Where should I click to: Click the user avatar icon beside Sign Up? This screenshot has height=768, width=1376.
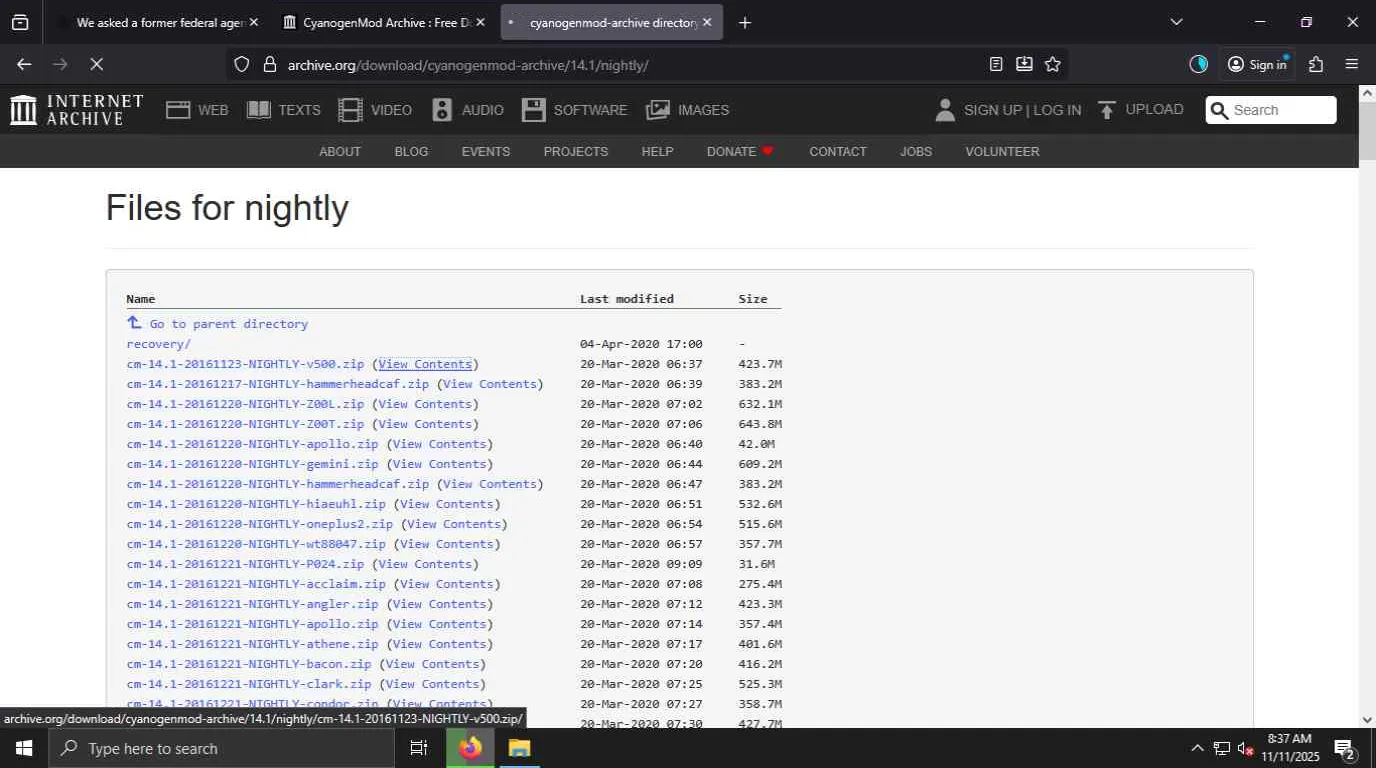945,110
